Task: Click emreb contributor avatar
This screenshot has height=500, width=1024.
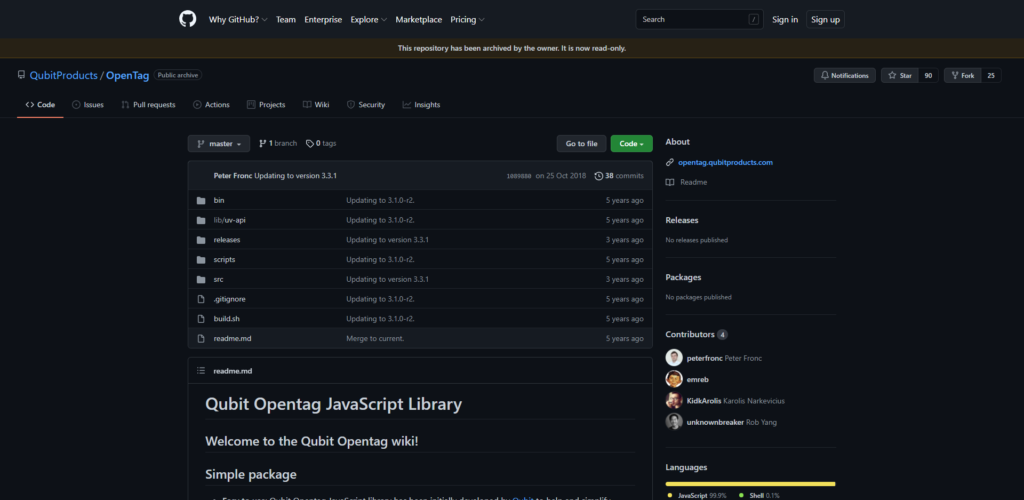Action: coord(674,379)
